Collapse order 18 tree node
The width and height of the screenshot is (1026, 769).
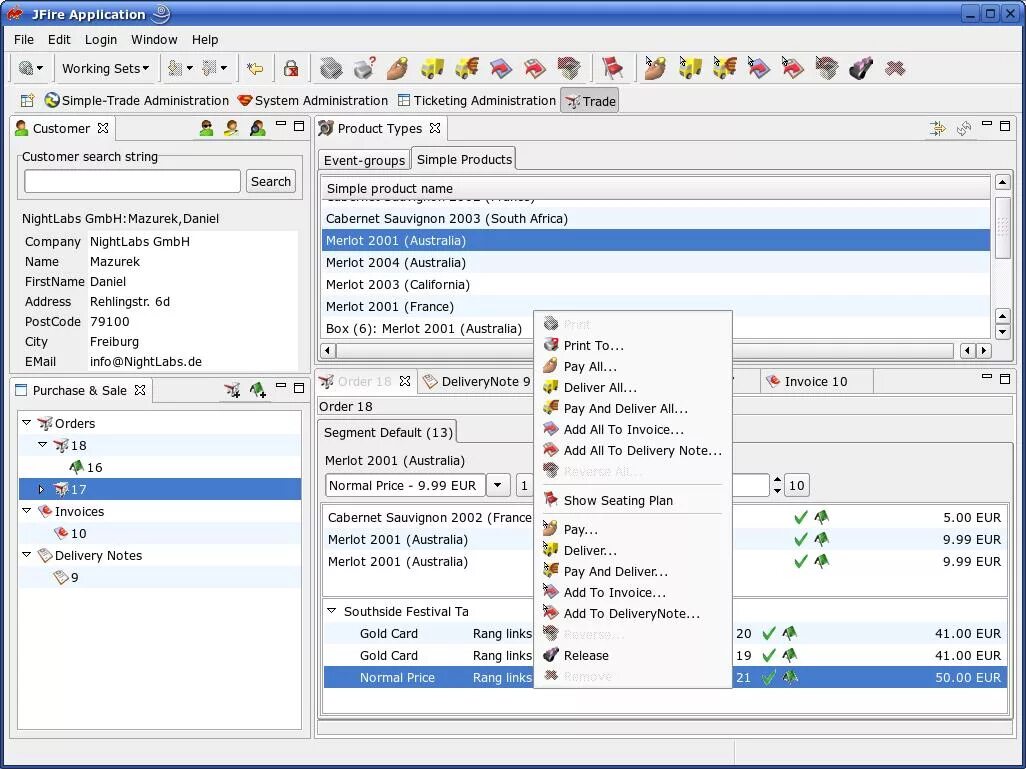pos(43,444)
